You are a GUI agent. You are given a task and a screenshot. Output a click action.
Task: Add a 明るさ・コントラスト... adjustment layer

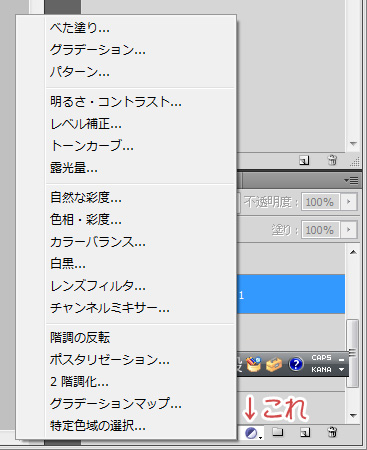141,102
